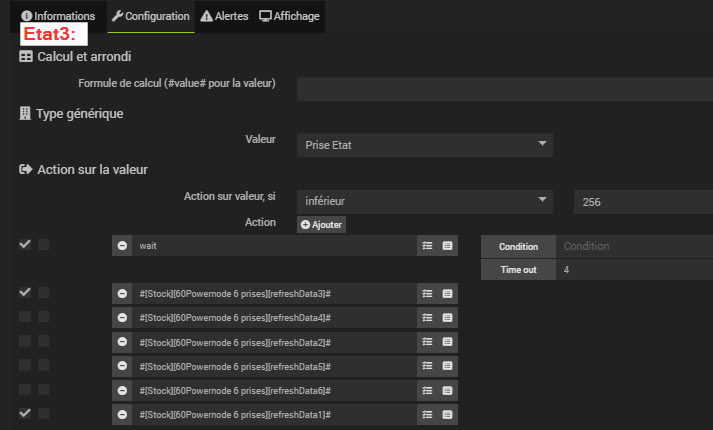
Task: Expand the 'inférieur' condition dropdown
Action: [424, 201]
